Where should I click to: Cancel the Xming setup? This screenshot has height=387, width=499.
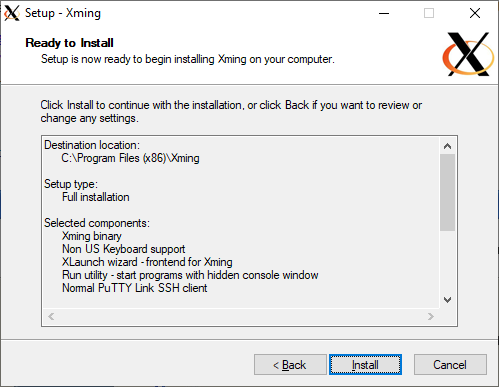pos(450,365)
